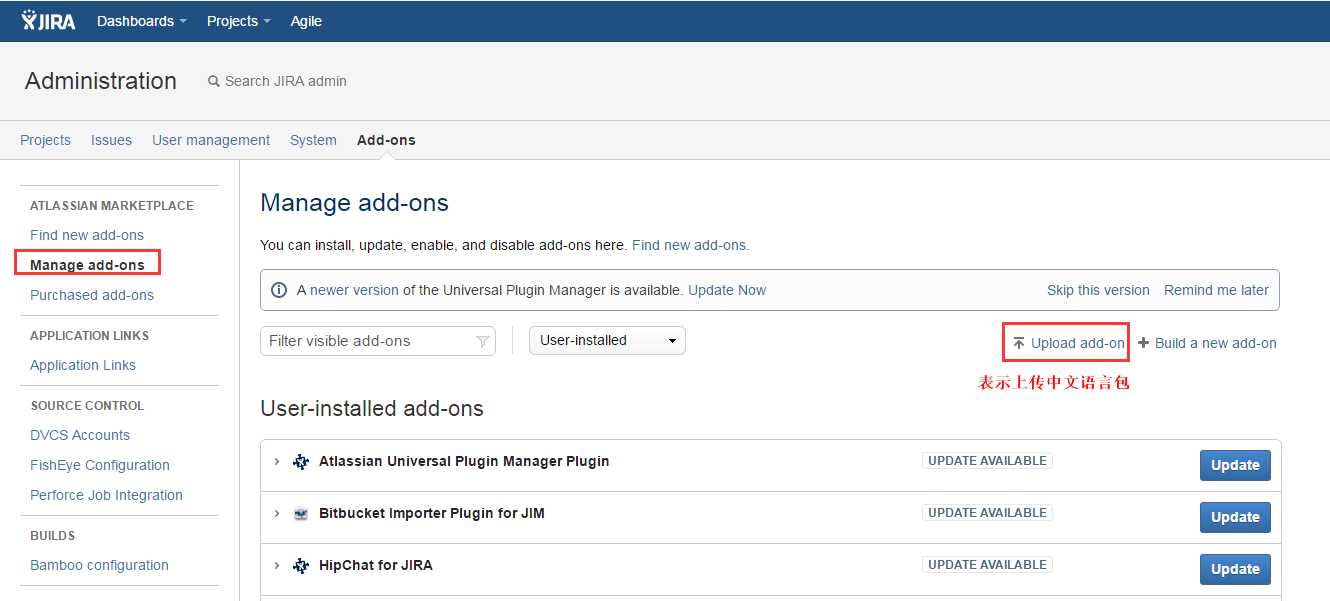The image size is (1330, 601).
Task: Click UPDATE AVAILABLE badge on HipChat row
Action: point(987,565)
